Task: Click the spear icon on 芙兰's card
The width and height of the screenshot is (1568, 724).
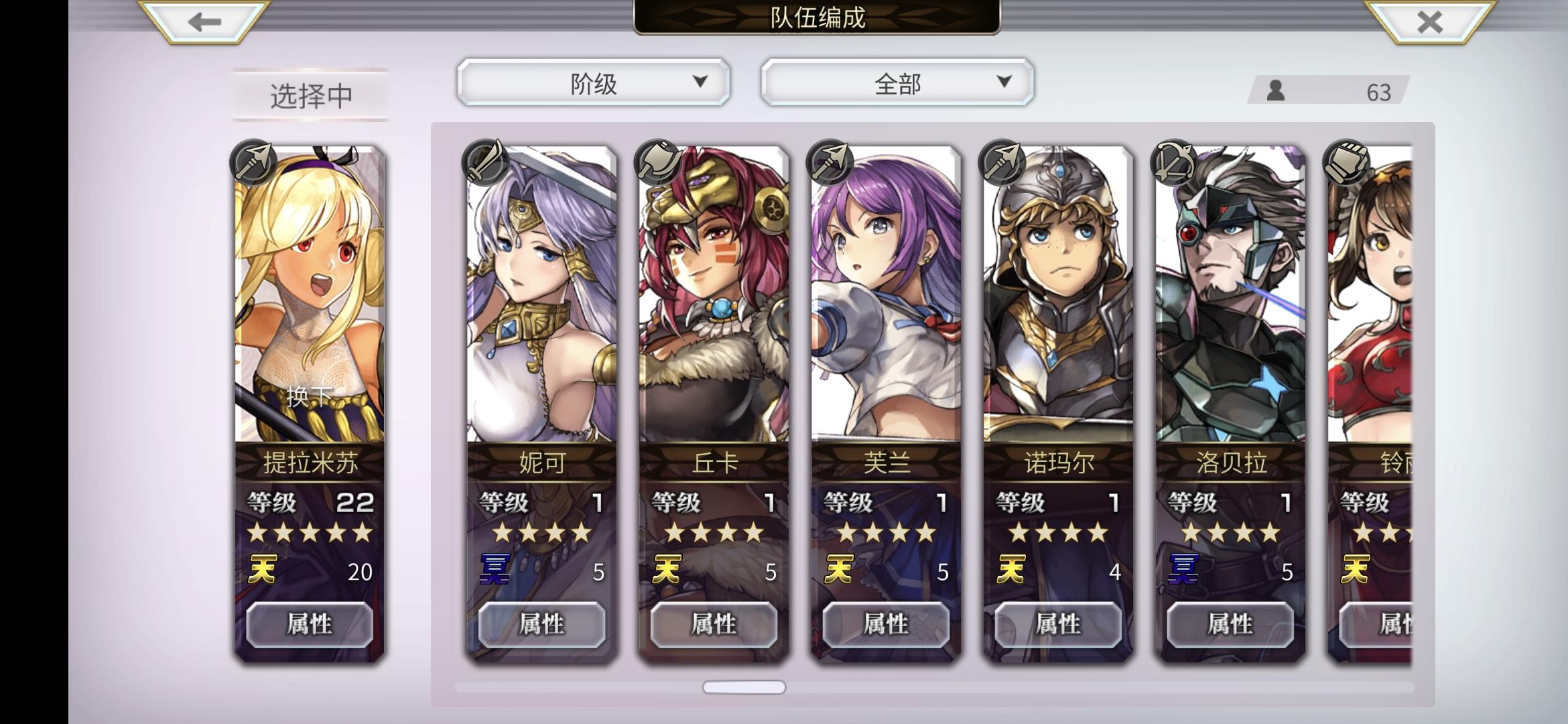Action: pos(830,162)
